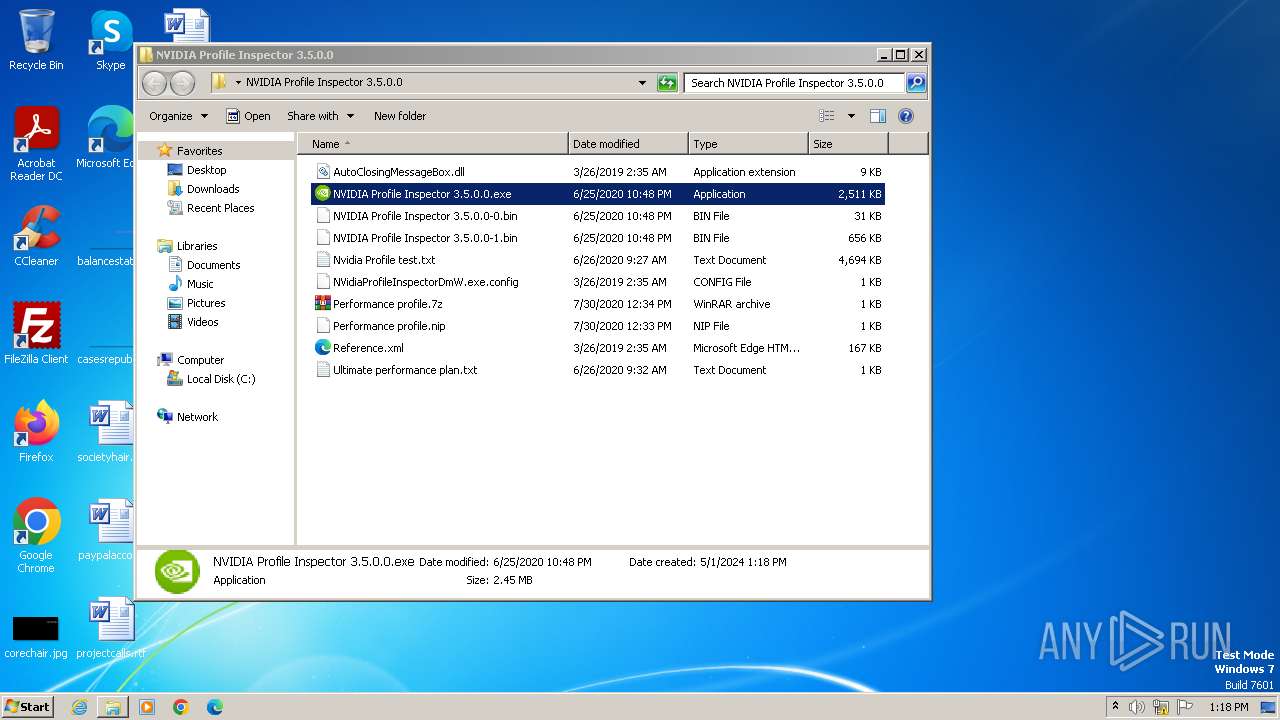This screenshot has width=1280, height=720.
Task: Select NVidiaProfileInspectorDmW.exe.config file
Action: pyautogui.click(x=598, y=282)
